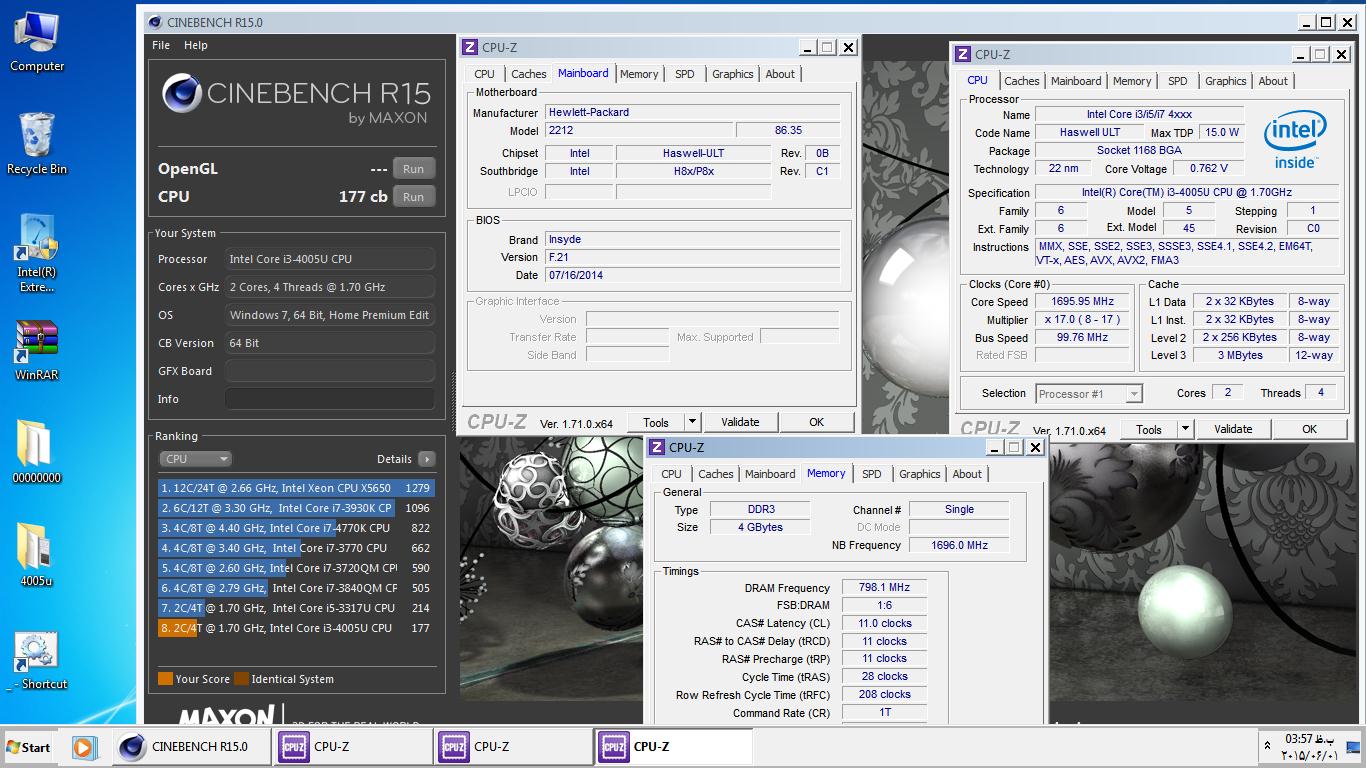Open the Ranking CPU dropdown
This screenshot has height=768, width=1366.
[195, 459]
